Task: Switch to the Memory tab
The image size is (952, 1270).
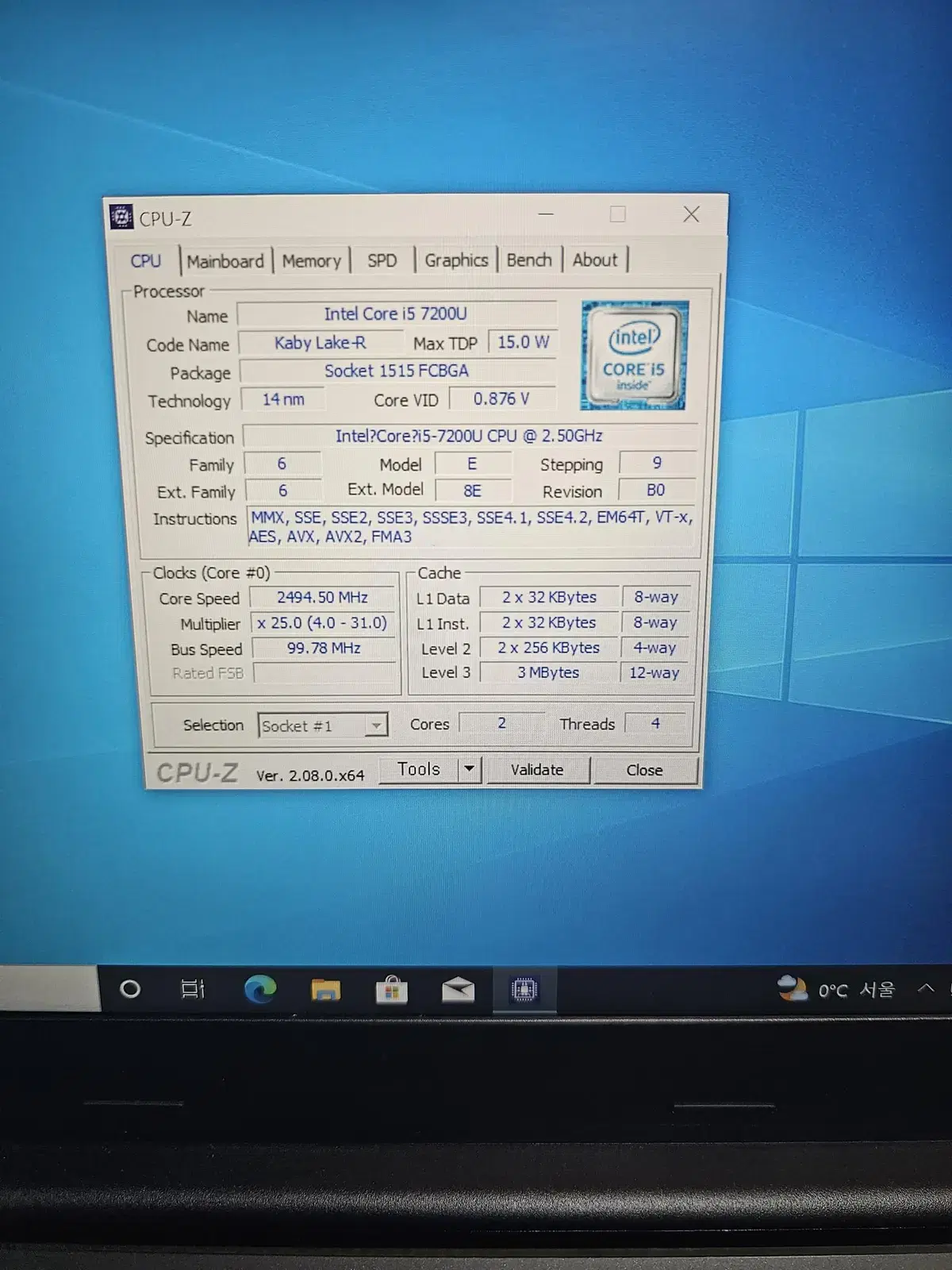Action: (x=312, y=261)
